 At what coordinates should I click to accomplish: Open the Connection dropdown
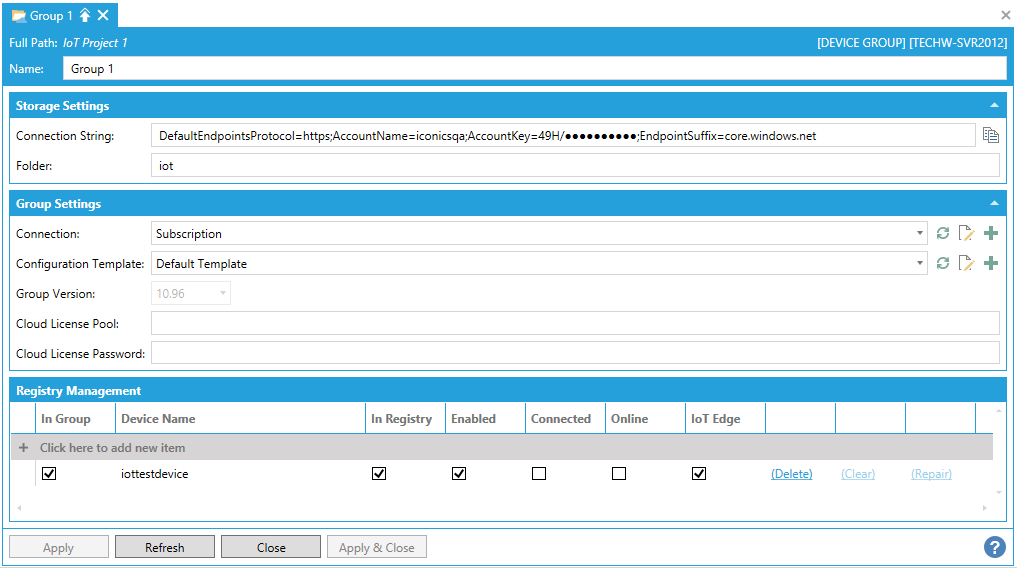(920, 234)
